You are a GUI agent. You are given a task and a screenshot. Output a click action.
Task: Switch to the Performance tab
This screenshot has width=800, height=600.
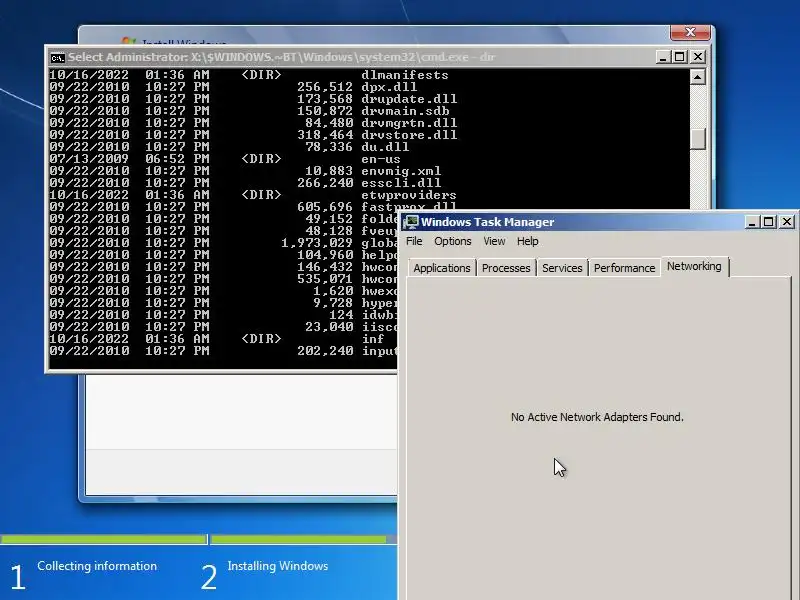coord(624,268)
